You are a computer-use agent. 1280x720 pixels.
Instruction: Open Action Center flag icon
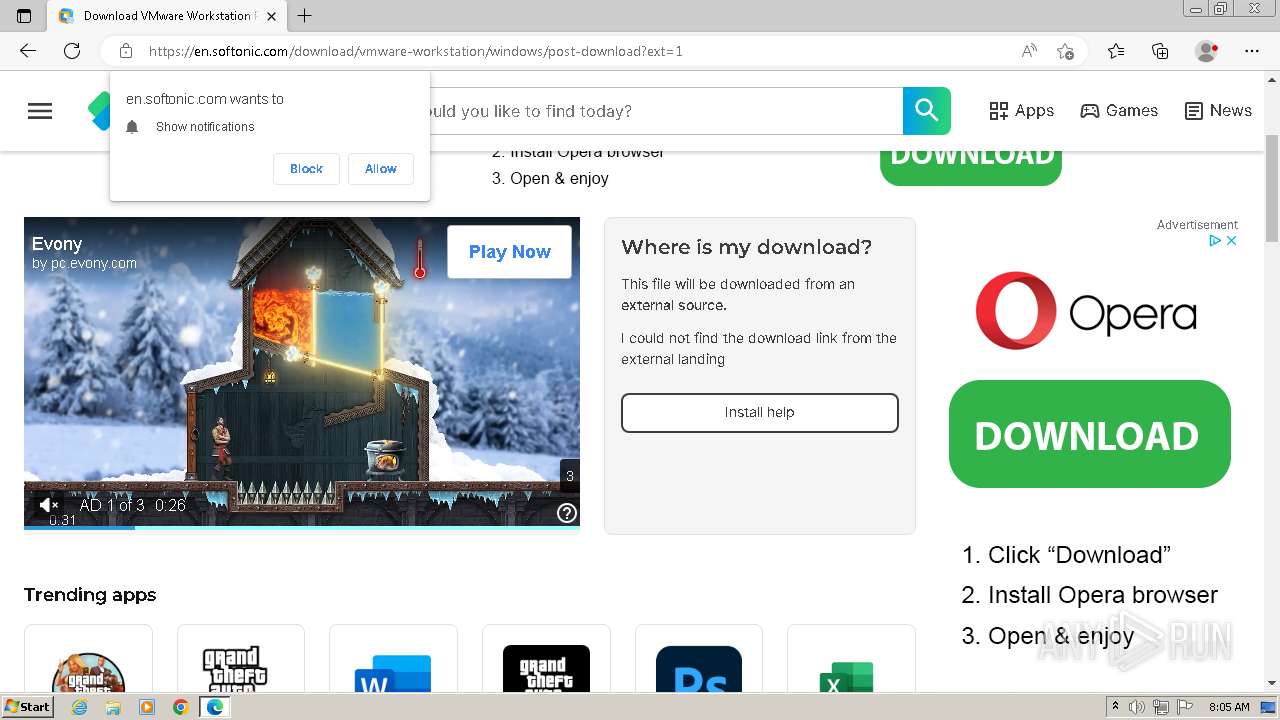1185,707
